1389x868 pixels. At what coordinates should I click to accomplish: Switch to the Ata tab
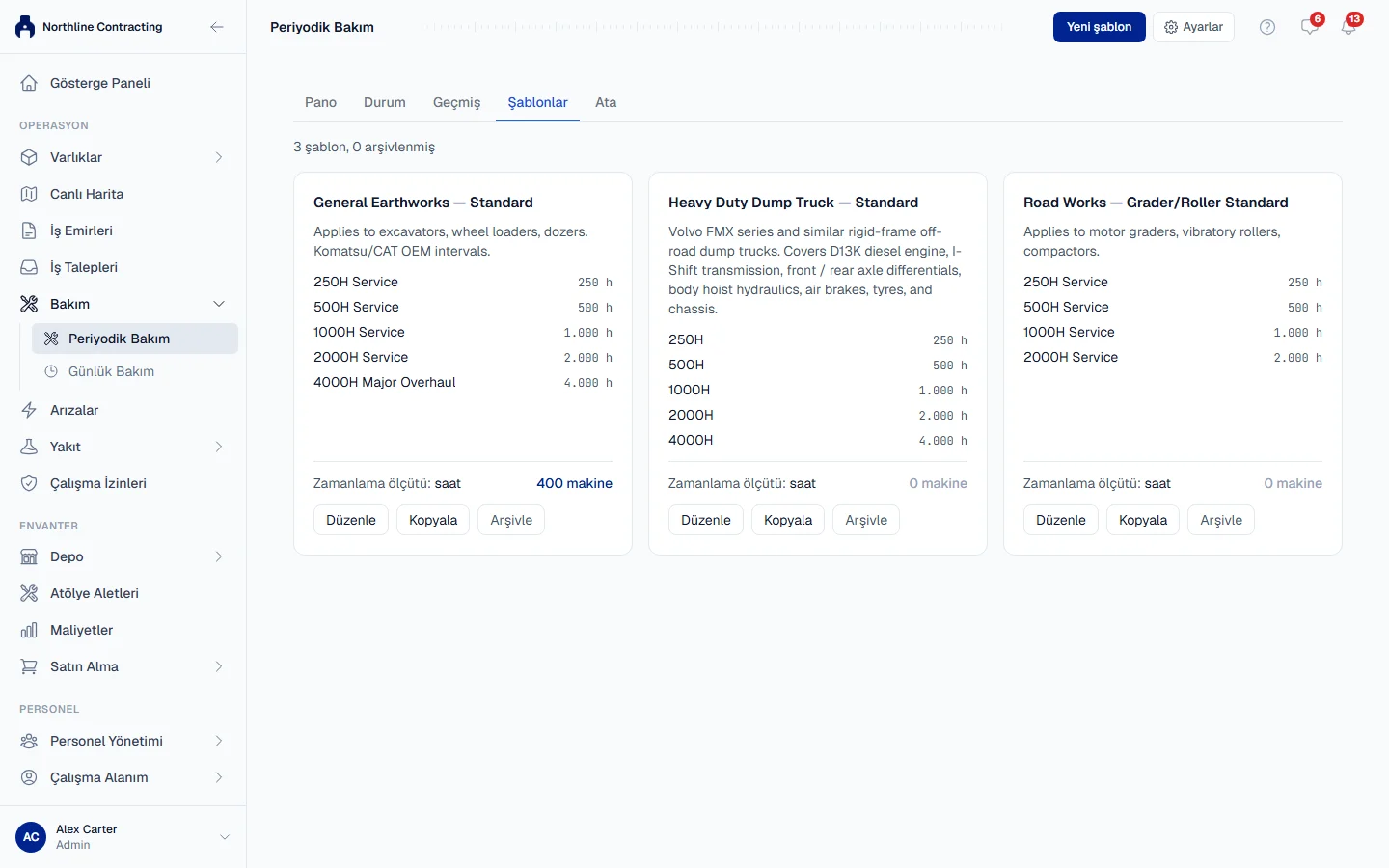(606, 102)
